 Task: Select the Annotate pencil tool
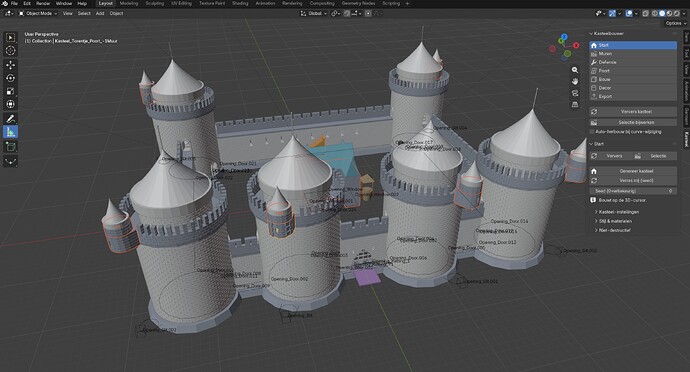click(x=11, y=119)
